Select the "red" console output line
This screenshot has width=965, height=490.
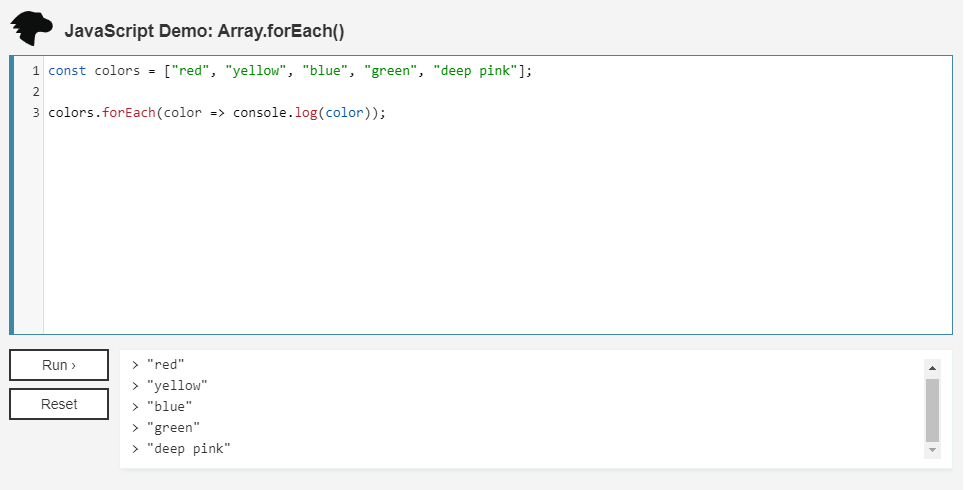click(x=166, y=365)
